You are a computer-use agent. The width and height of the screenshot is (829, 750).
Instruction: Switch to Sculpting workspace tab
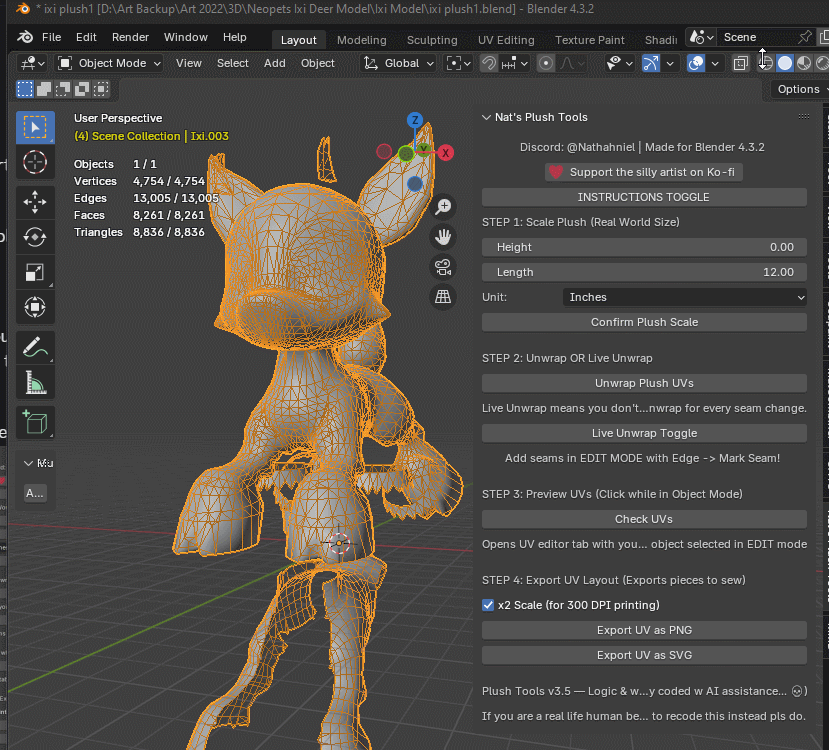coord(432,40)
